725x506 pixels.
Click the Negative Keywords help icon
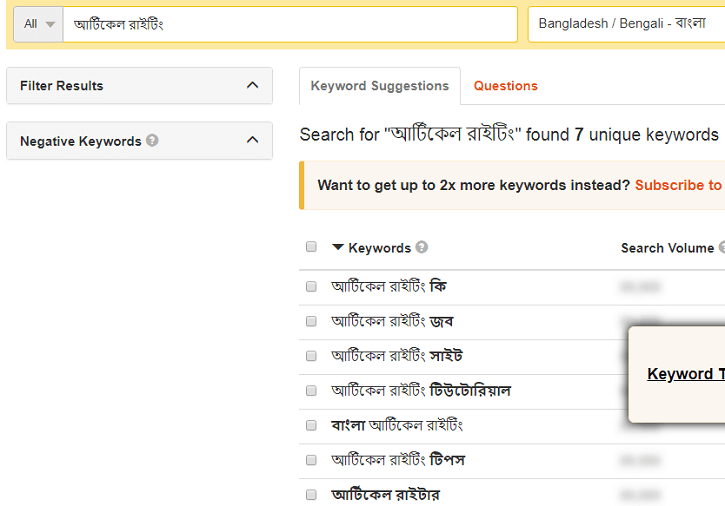coord(152,140)
